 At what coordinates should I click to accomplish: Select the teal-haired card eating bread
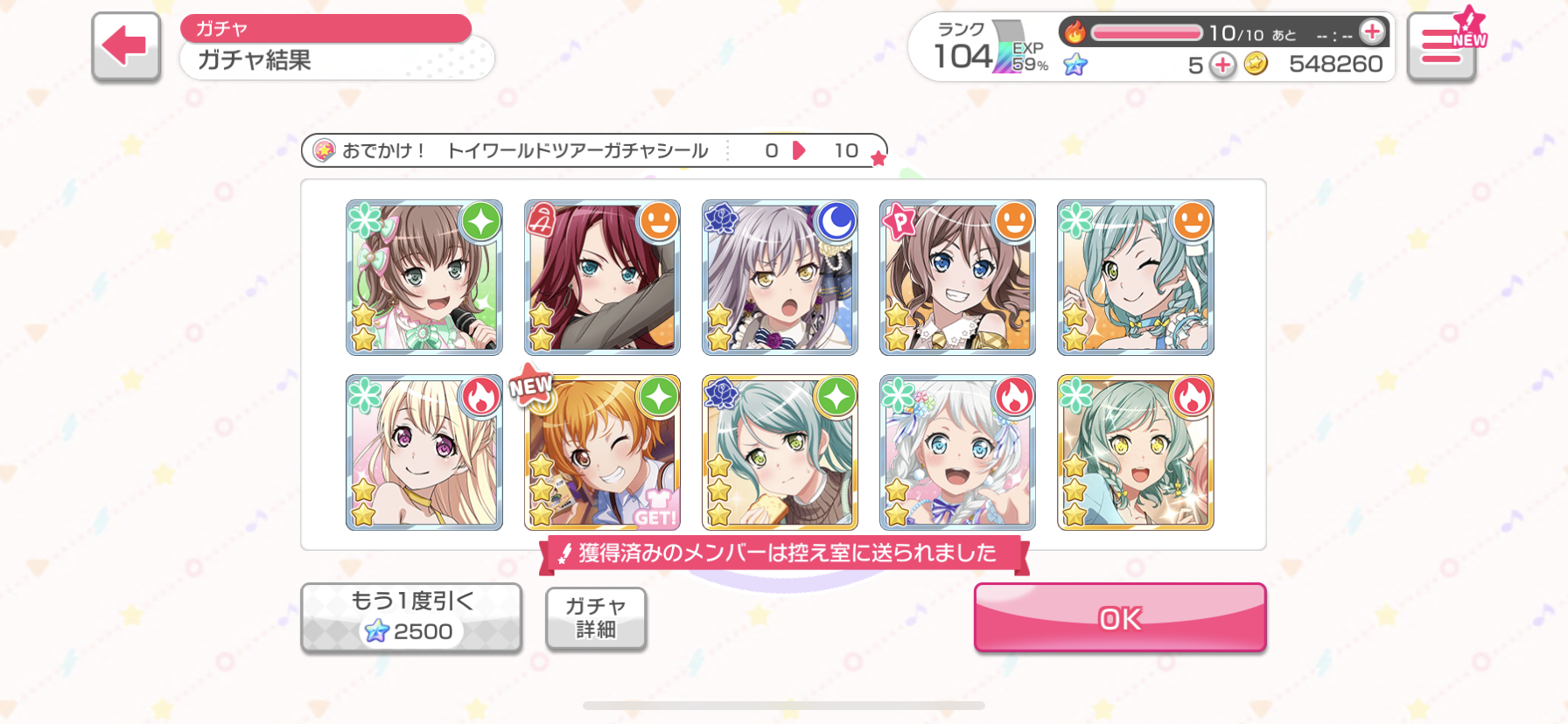[780, 453]
